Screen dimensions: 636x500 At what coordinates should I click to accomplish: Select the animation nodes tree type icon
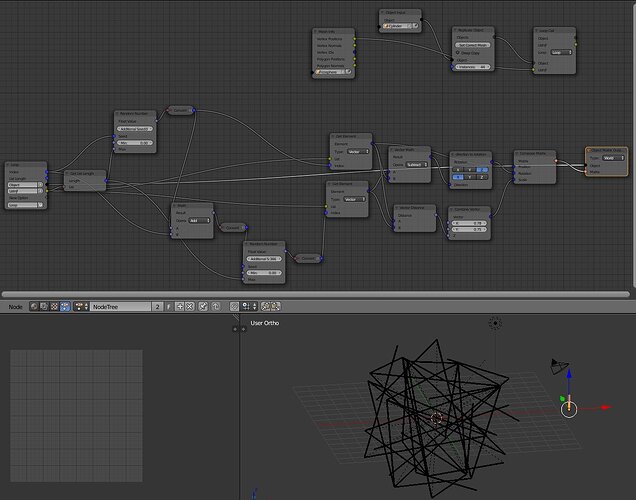pos(65,307)
